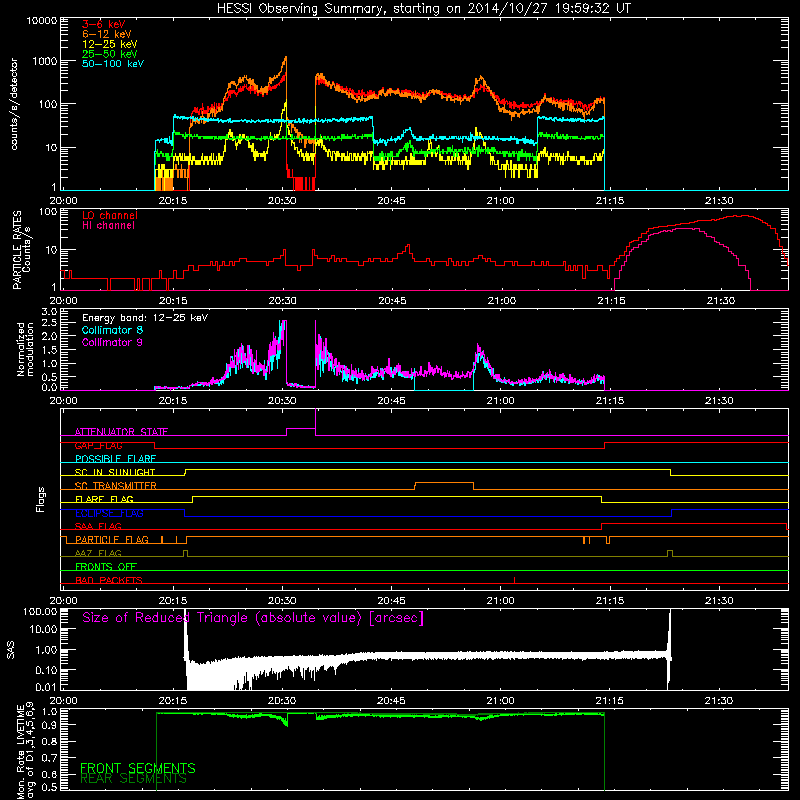This screenshot has height=800, width=800.
Task: Select the 'Collimator 8' legend label
Action: 112,330
